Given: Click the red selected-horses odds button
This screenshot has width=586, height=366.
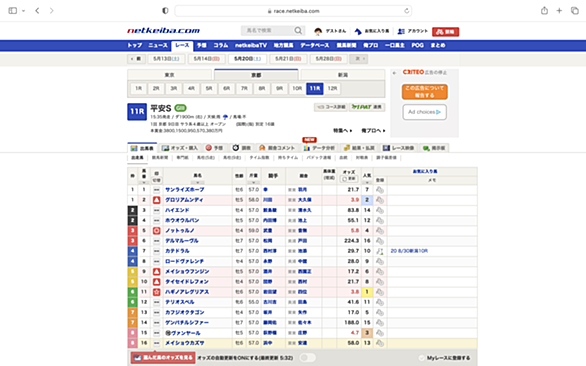Looking at the screenshot, I should (163, 358).
